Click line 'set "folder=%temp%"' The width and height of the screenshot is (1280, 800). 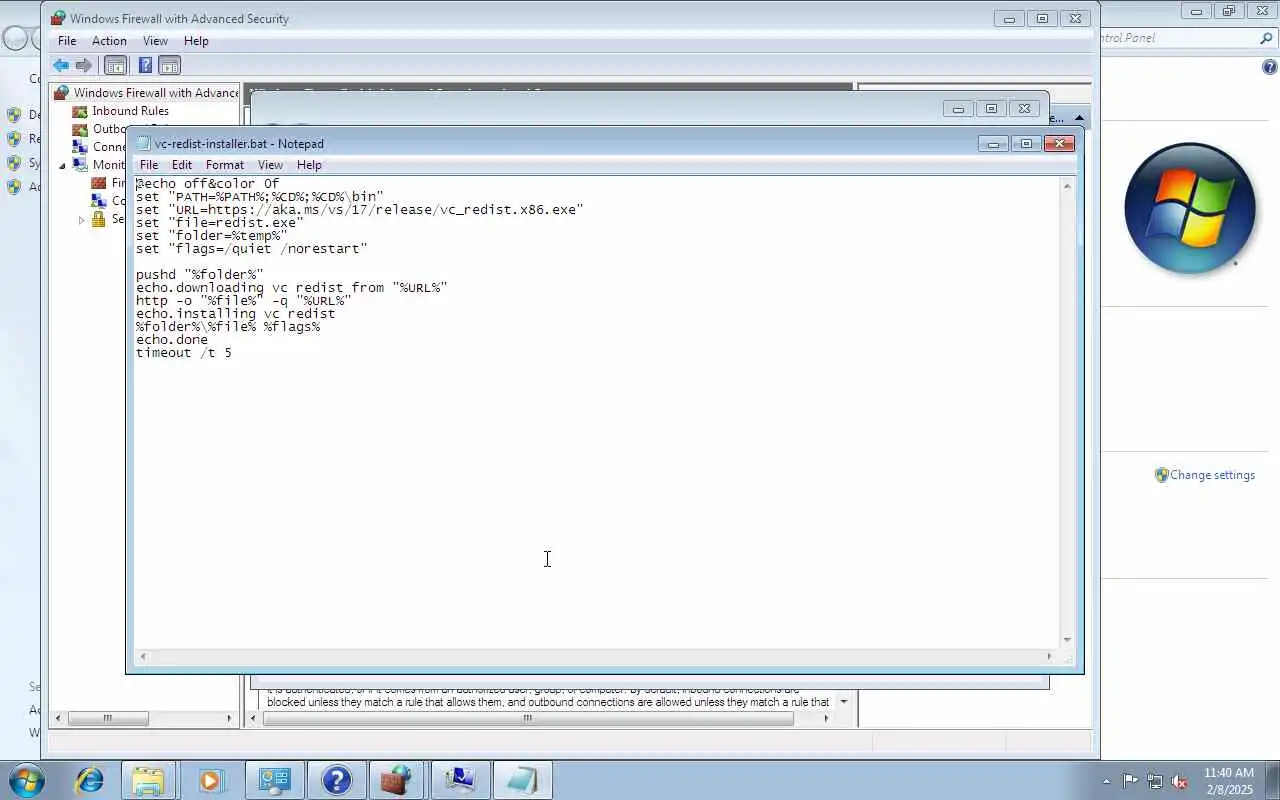[x=211, y=236]
